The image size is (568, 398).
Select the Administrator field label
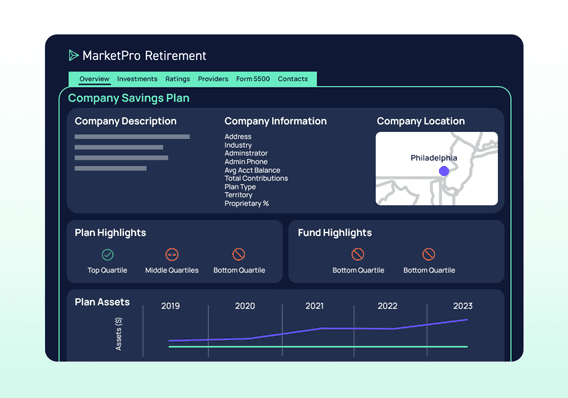pos(246,153)
